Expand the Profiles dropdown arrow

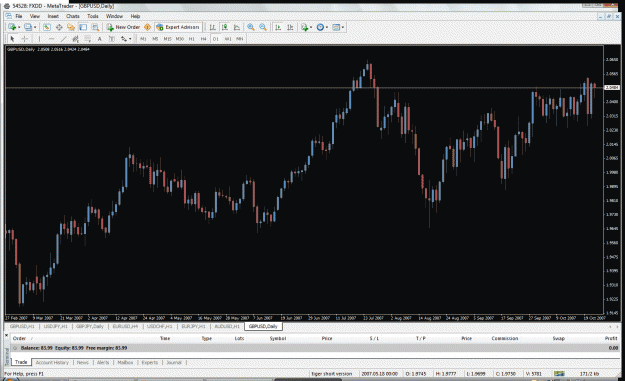[x=35, y=27]
